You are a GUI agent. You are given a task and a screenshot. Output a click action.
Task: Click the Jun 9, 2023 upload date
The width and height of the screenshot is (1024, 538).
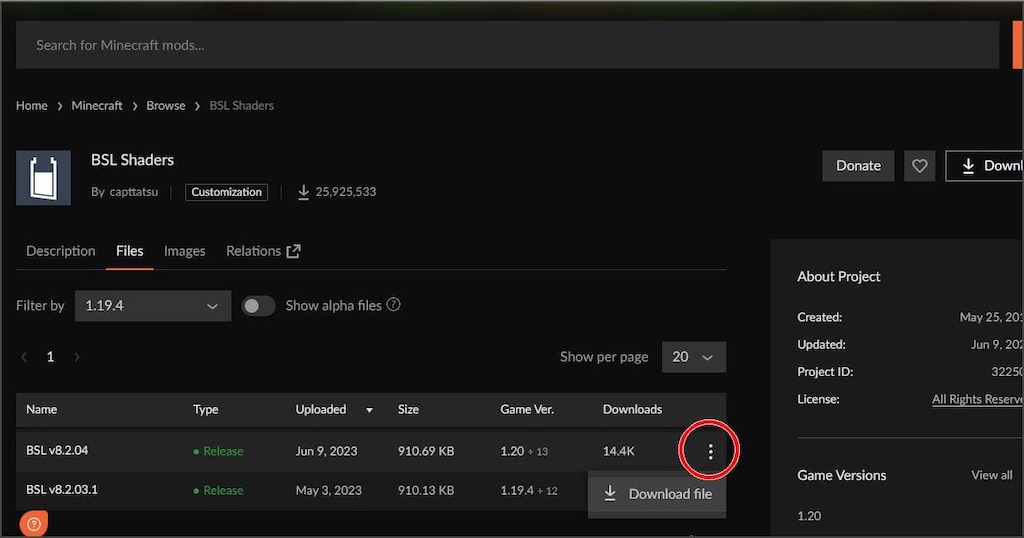click(x=327, y=451)
